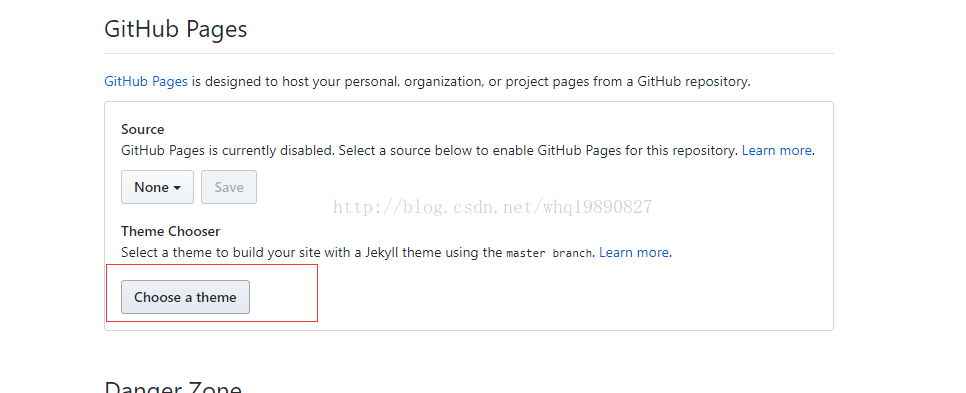
Task: Click the Danger Zone heading
Action: [x=173, y=387]
